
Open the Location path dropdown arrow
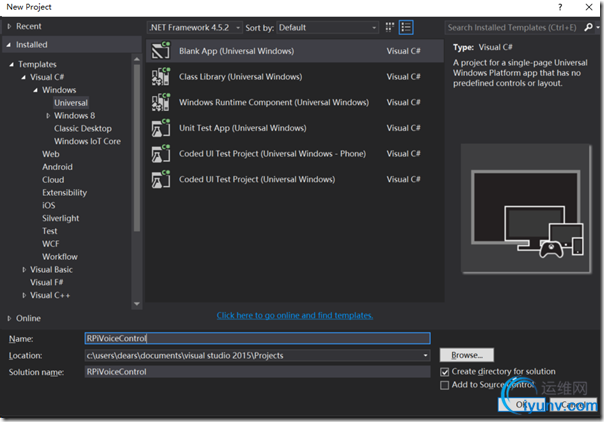tap(425, 355)
